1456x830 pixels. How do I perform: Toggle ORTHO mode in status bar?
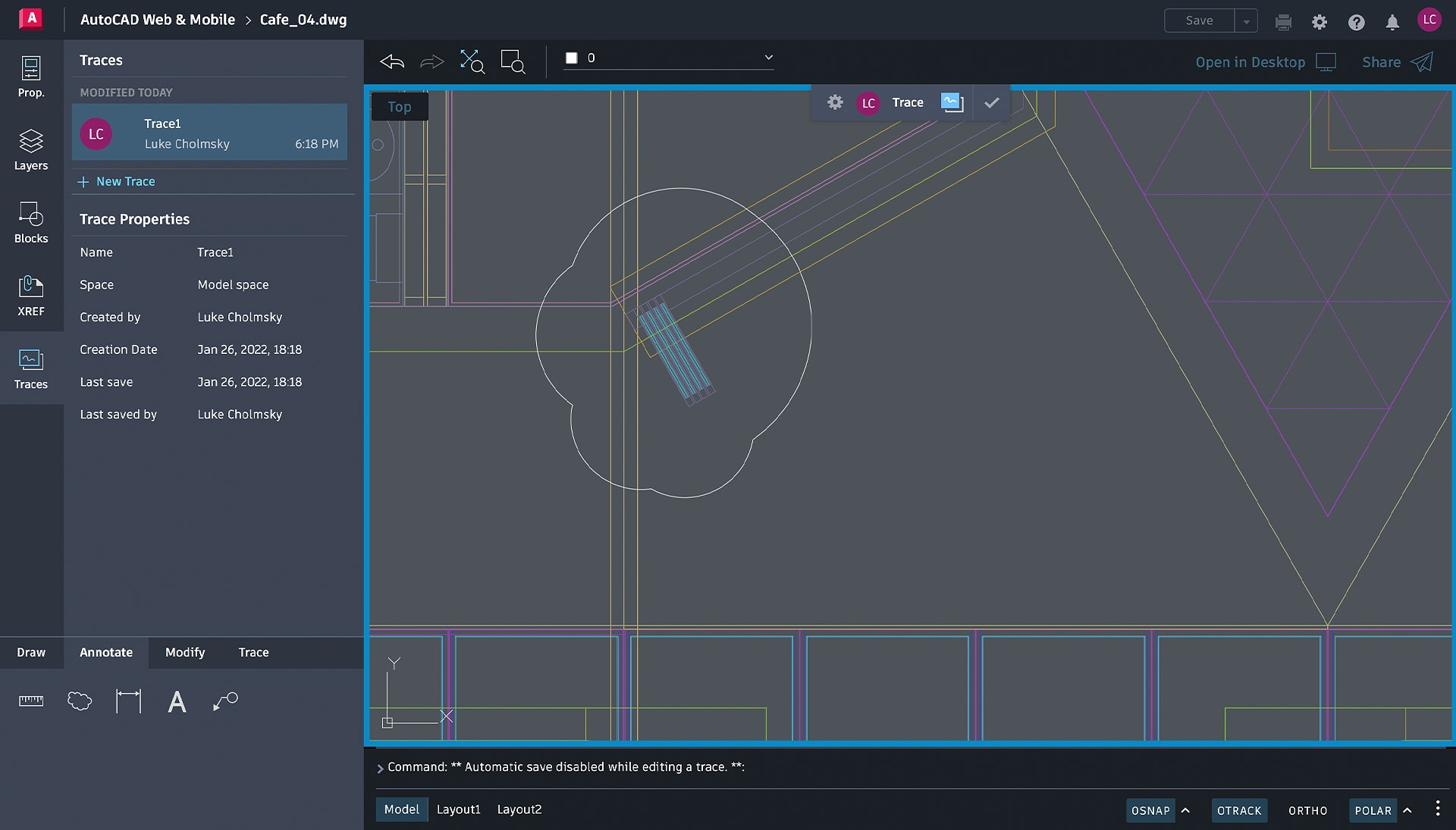point(1308,810)
